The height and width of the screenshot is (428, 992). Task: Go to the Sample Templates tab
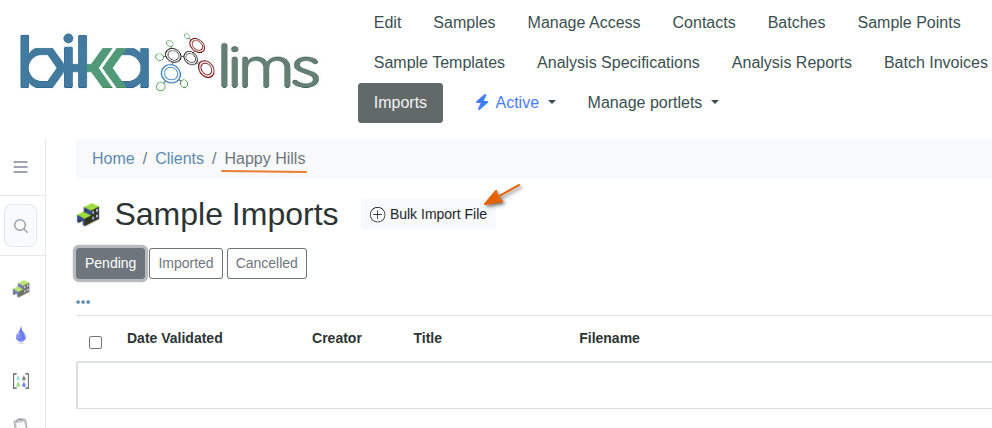439,62
